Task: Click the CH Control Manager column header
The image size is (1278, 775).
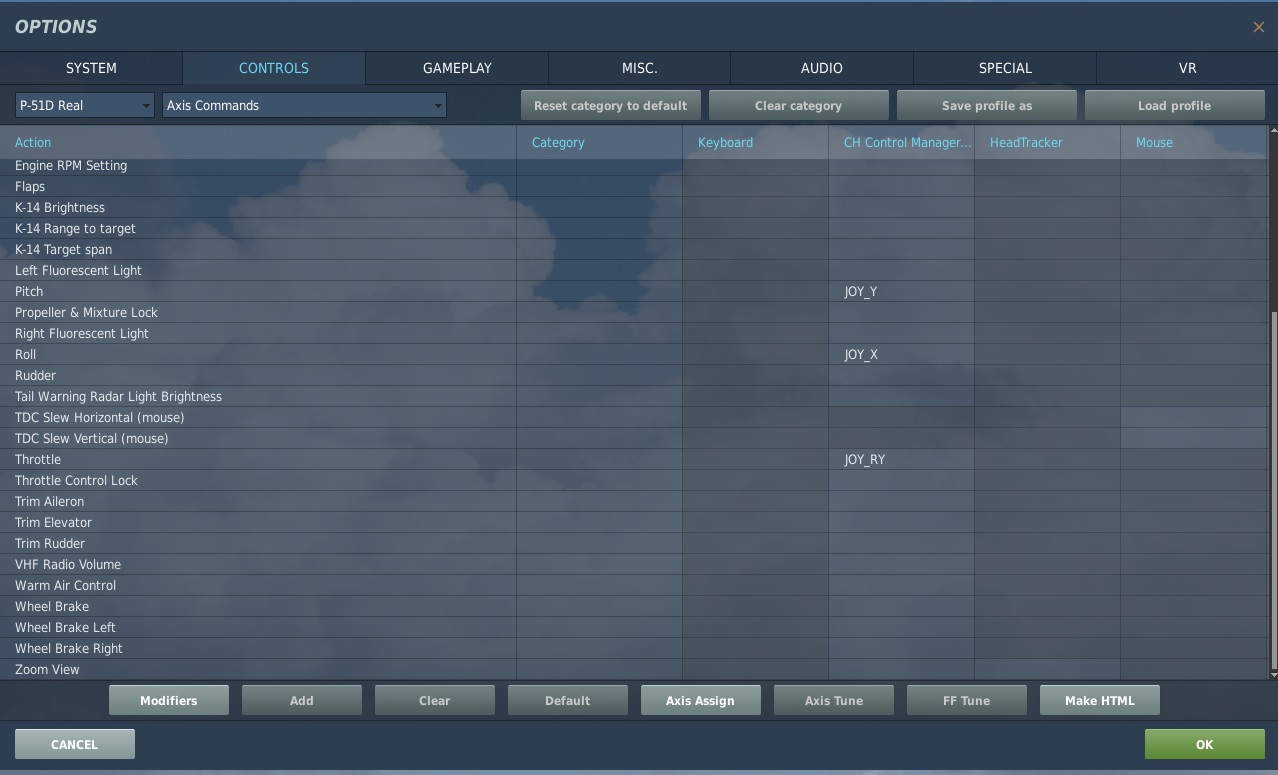Action: coord(901,142)
